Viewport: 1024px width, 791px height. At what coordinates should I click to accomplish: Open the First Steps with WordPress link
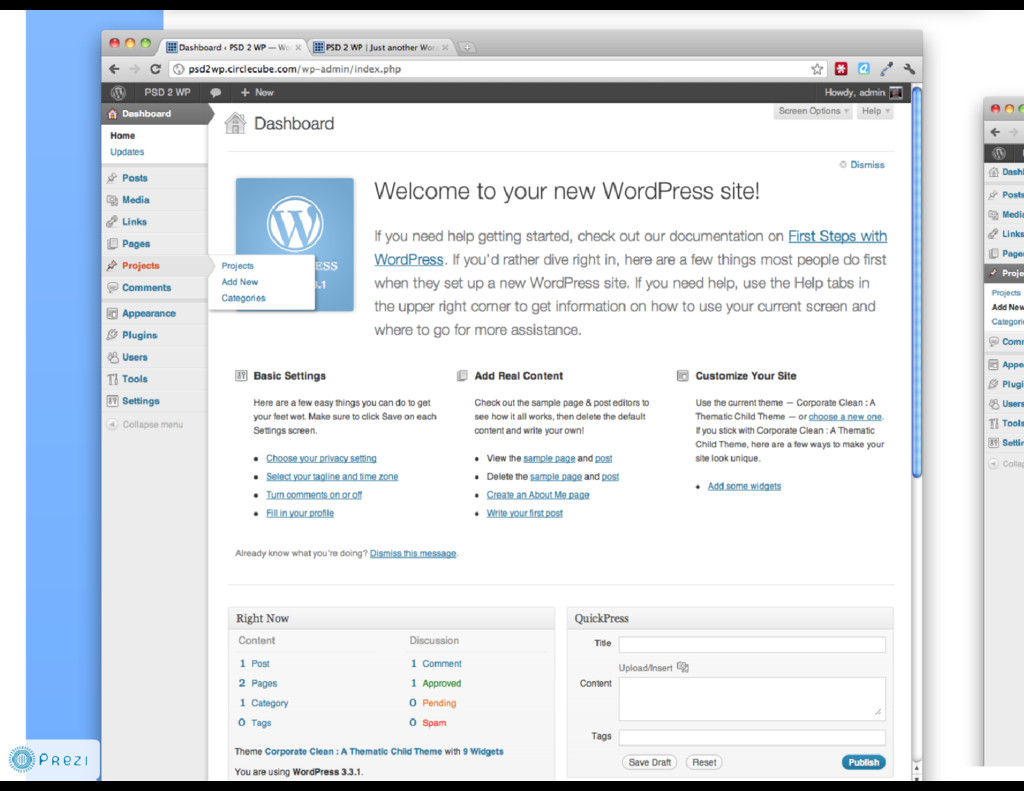click(837, 236)
